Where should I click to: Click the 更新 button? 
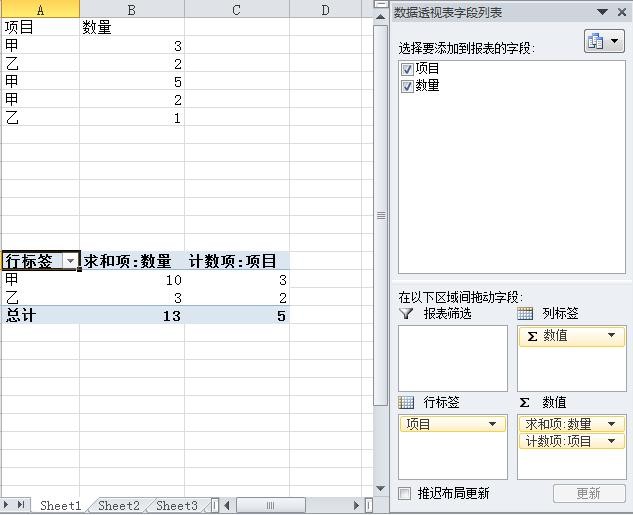(589, 493)
